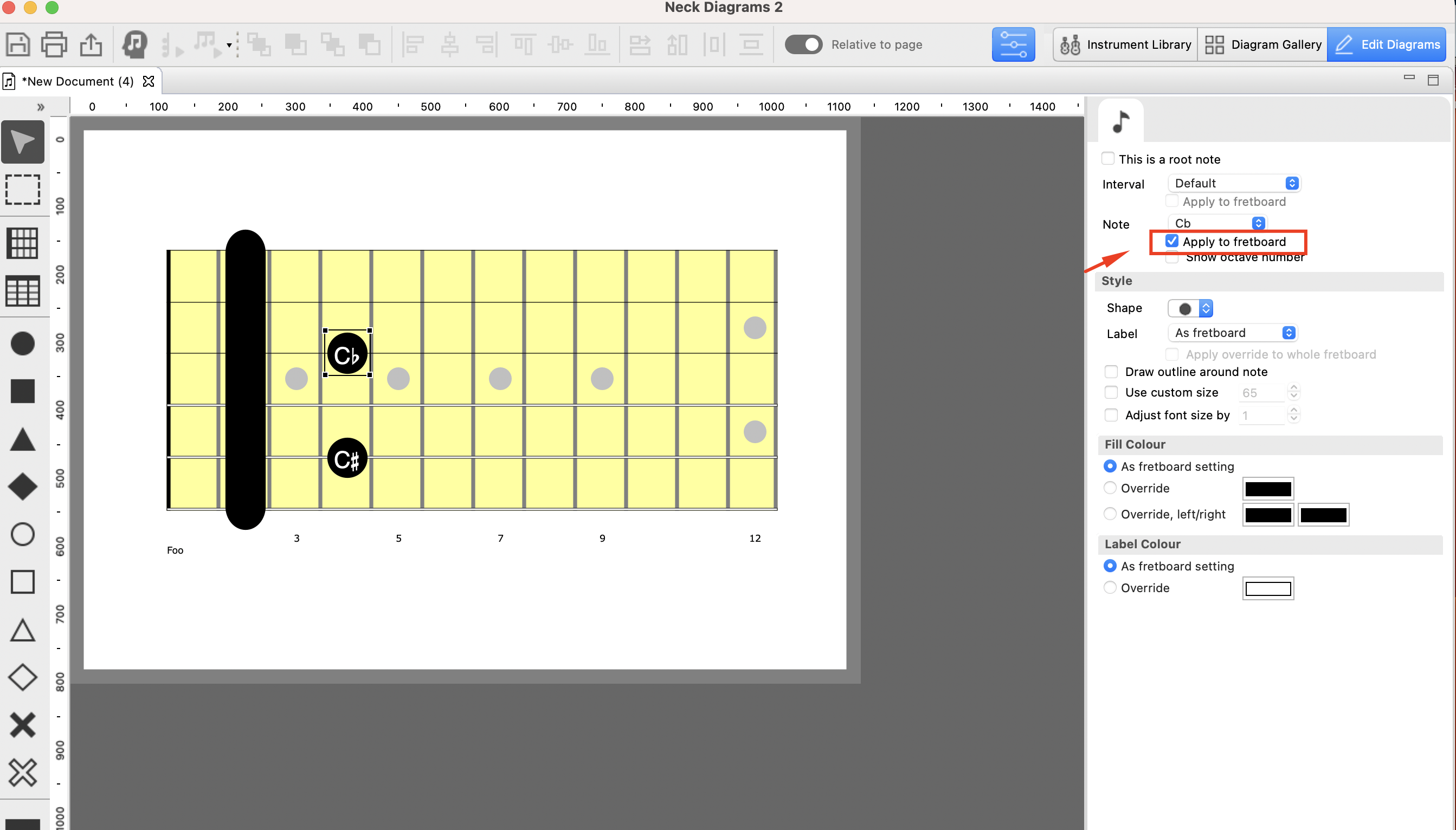Image resolution: width=1456 pixels, height=830 pixels.
Task: Select Label Colour 'Override' option
Action: 1110,588
